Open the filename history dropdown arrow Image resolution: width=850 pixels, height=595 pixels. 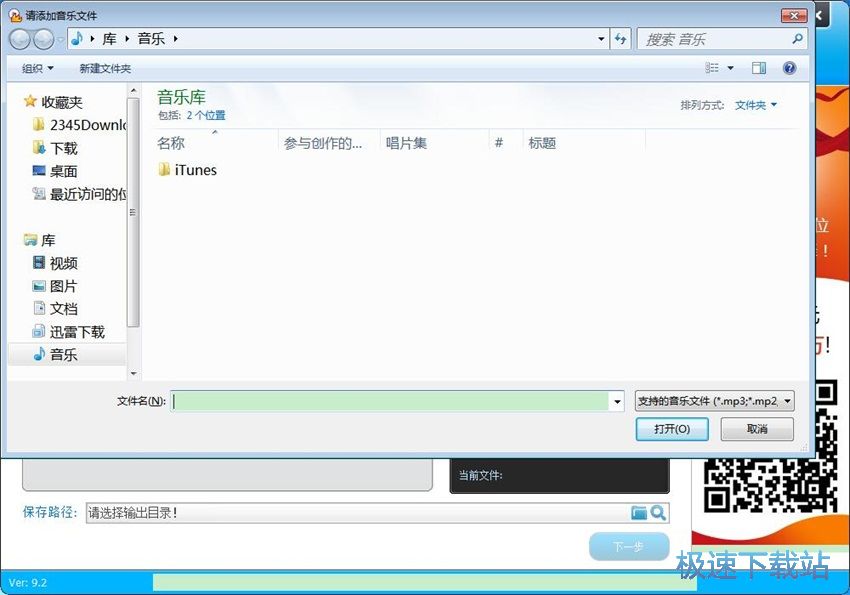pyautogui.click(x=617, y=402)
